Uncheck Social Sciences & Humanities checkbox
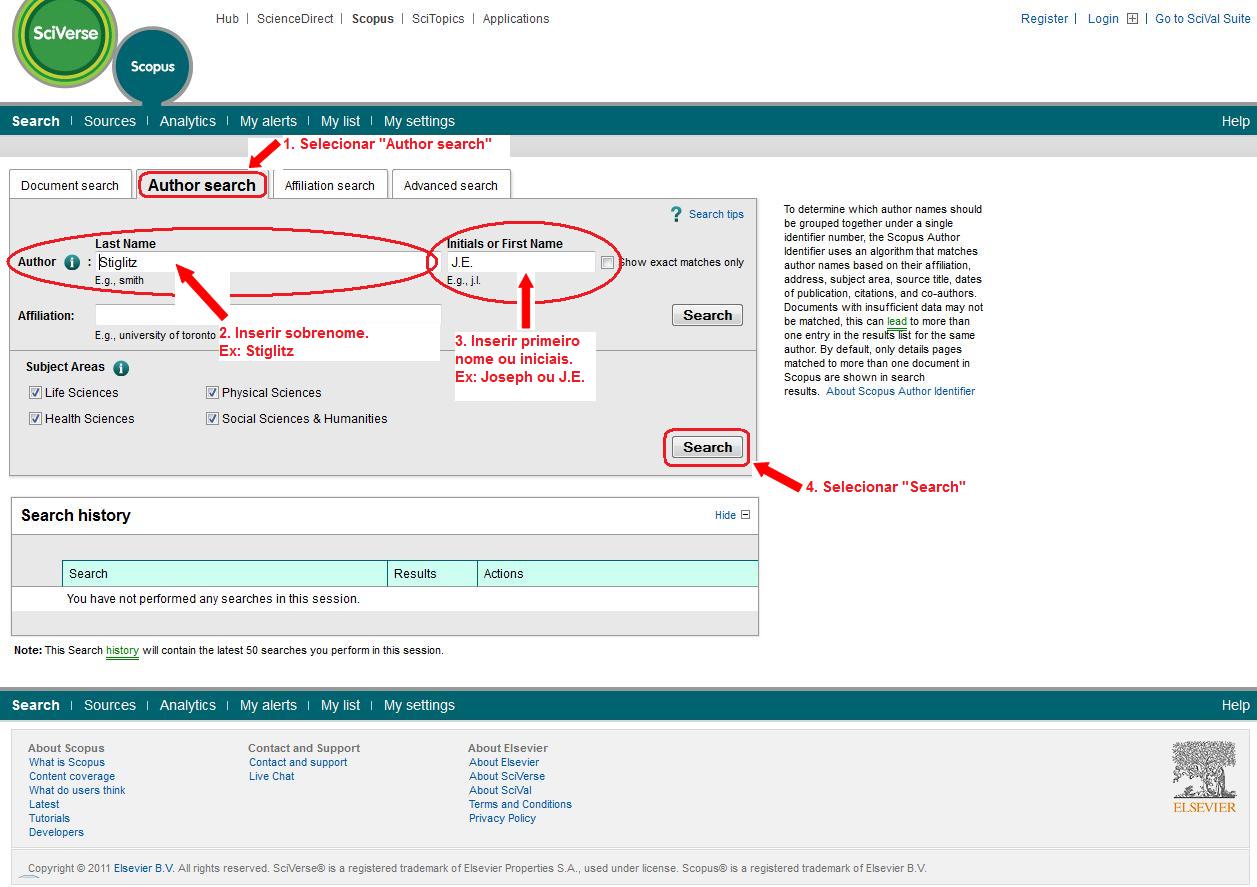The image size is (1257, 887). (212, 419)
